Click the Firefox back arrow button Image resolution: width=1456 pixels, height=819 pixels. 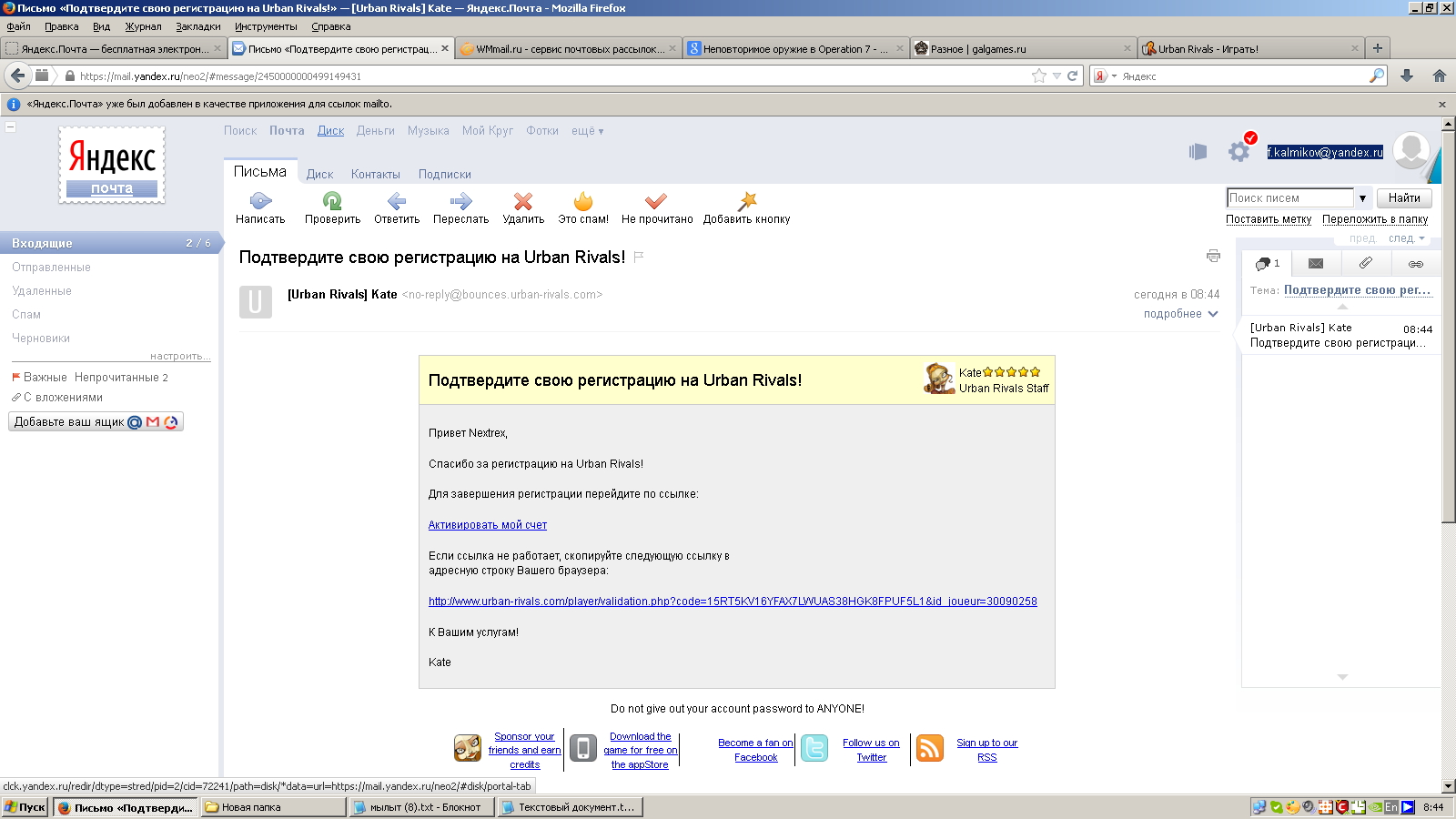(17, 76)
